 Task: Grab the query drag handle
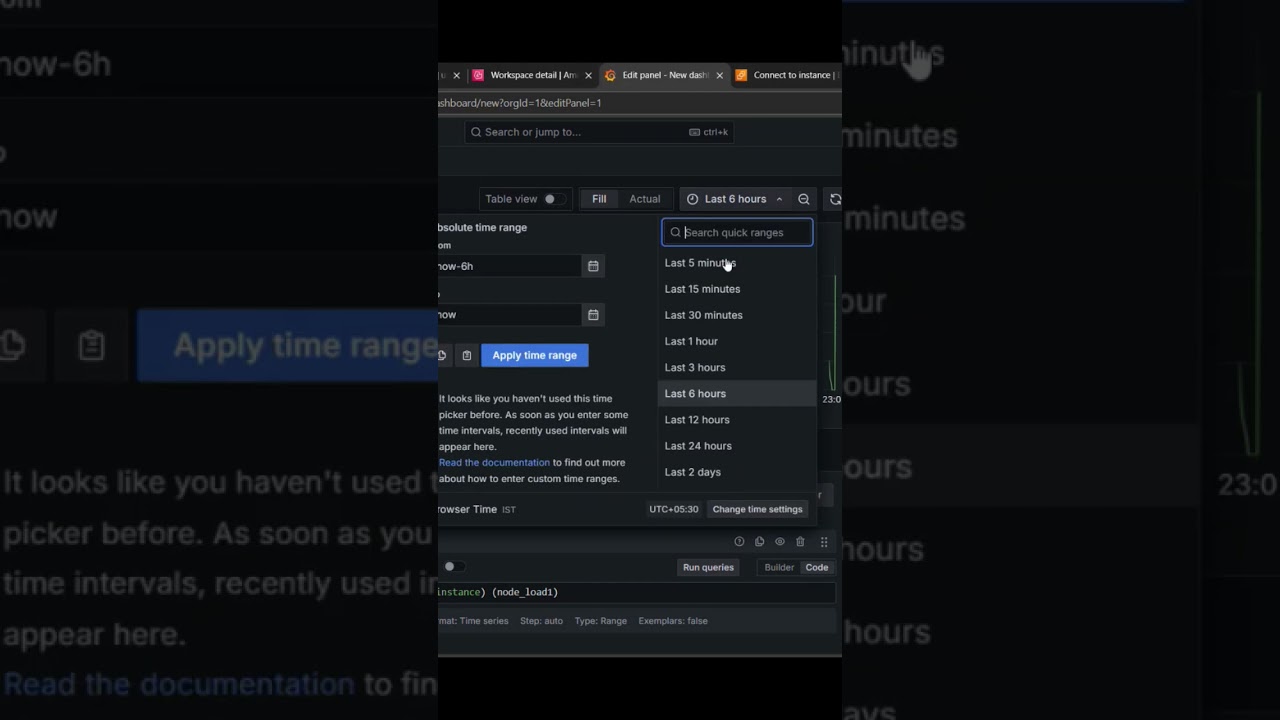pyautogui.click(x=824, y=541)
